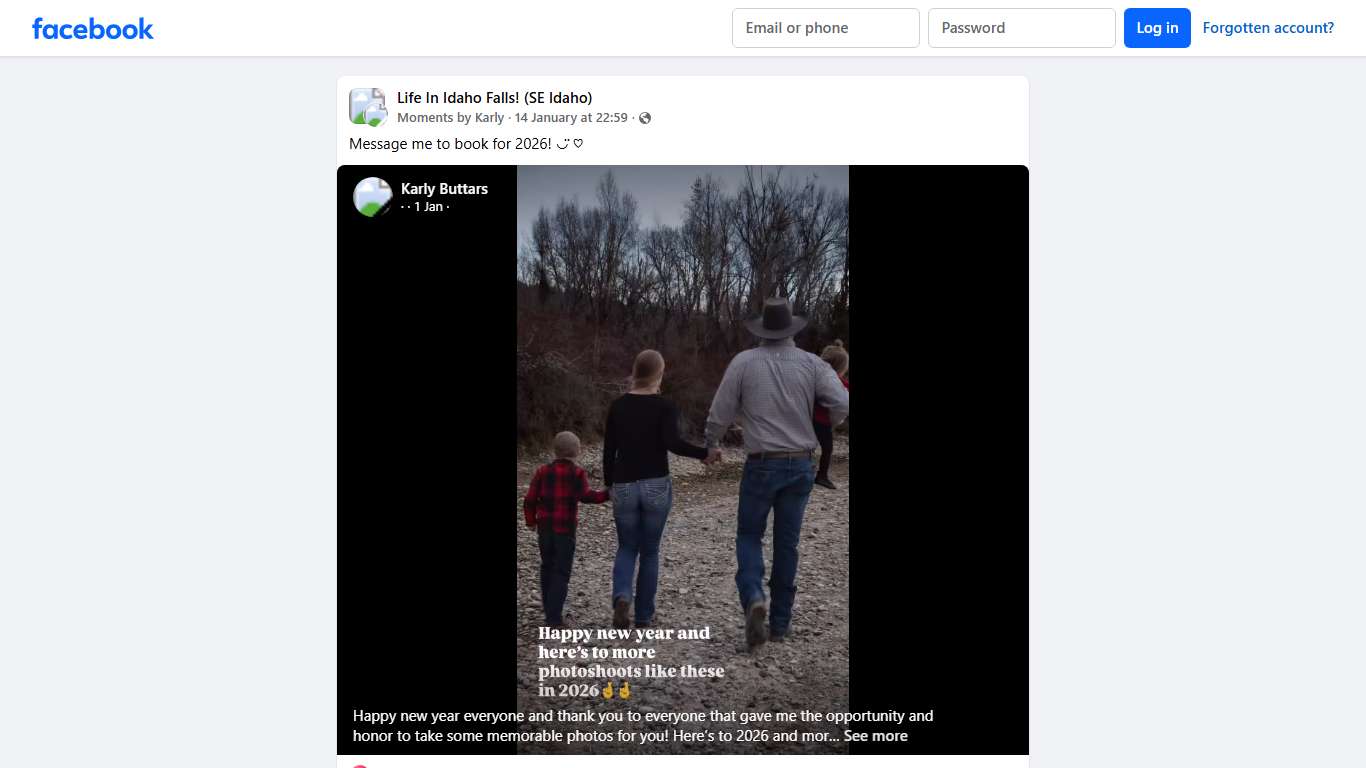Image resolution: width=1366 pixels, height=768 pixels.
Task: Click Karly Buttars' profile picture
Action: (373, 197)
